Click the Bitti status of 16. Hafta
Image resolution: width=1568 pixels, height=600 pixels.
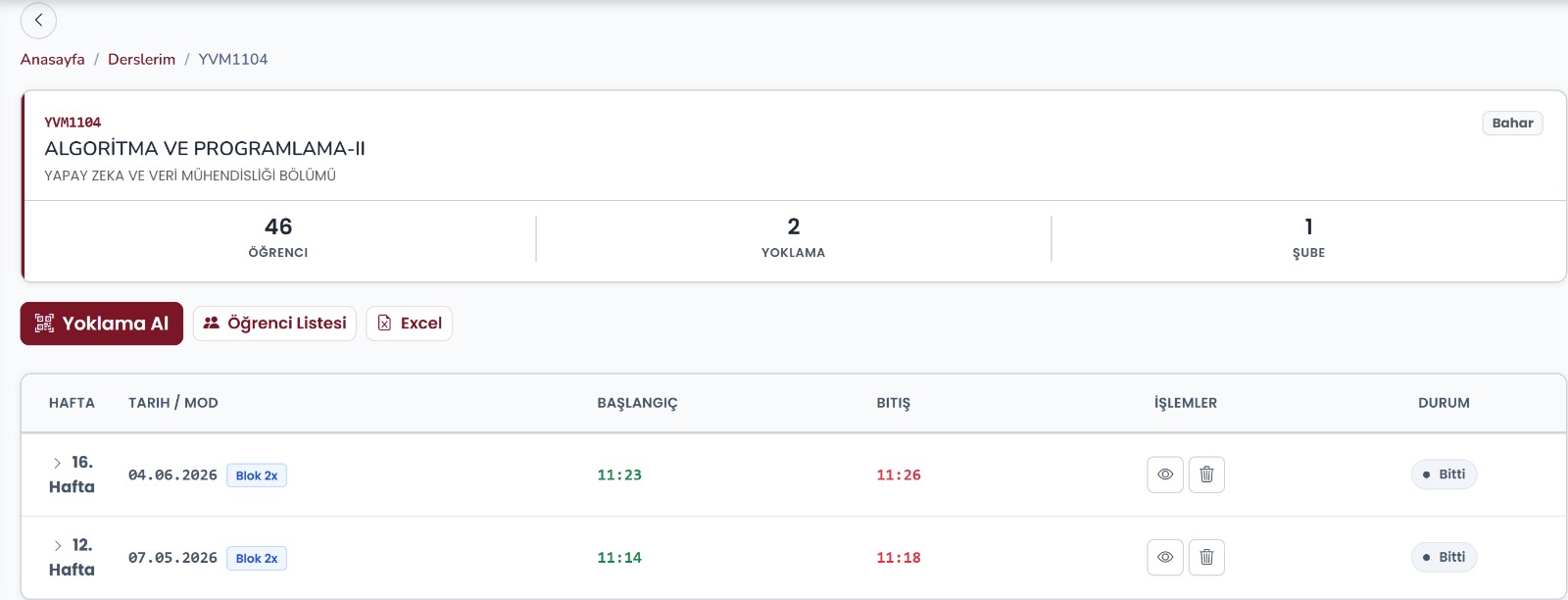point(1444,475)
